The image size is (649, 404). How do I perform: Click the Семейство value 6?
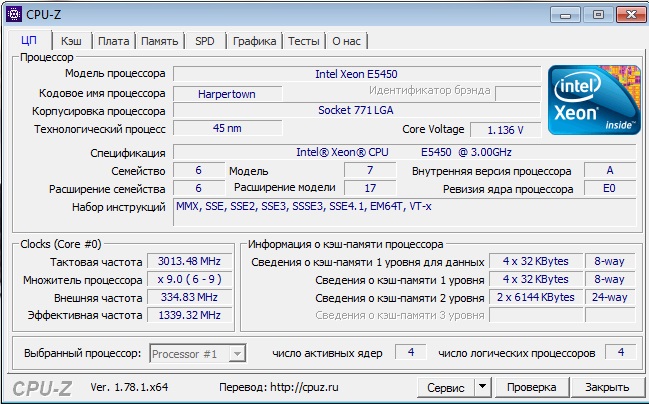click(x=199, y=170)
